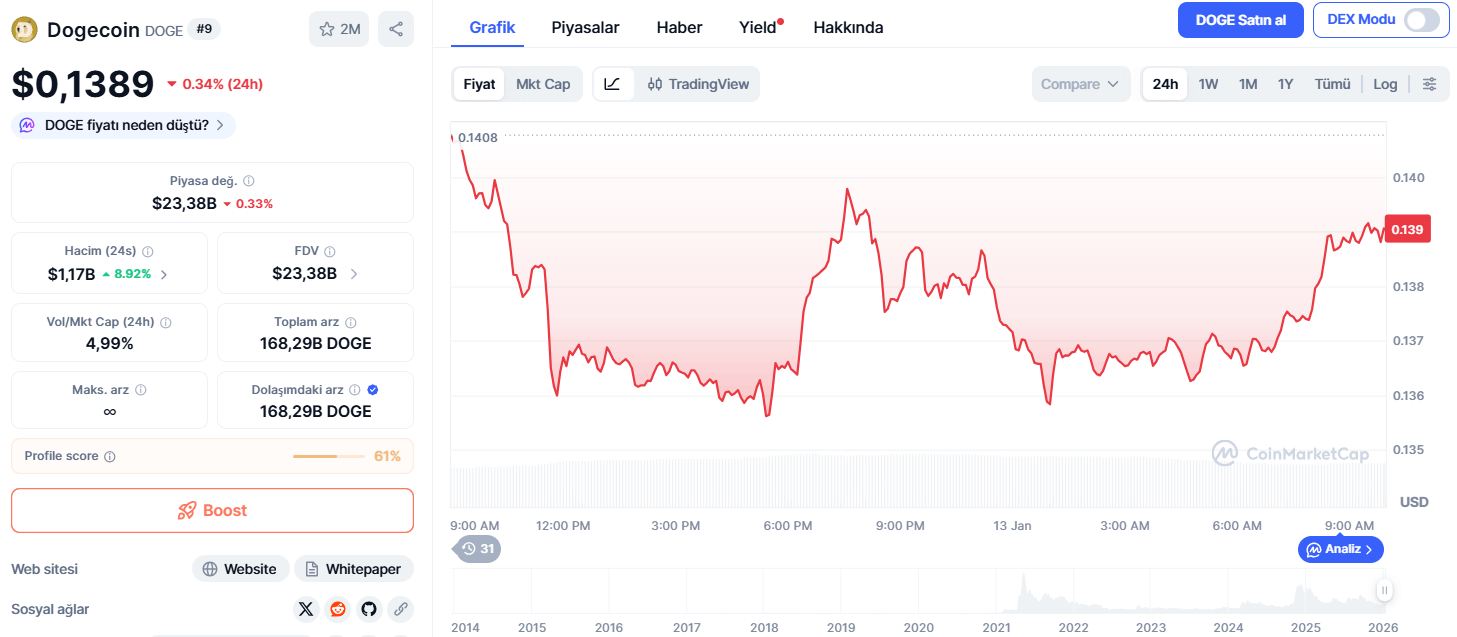
Task: Click the info icon beside Toplam arz
Action: tap(350, 322)
